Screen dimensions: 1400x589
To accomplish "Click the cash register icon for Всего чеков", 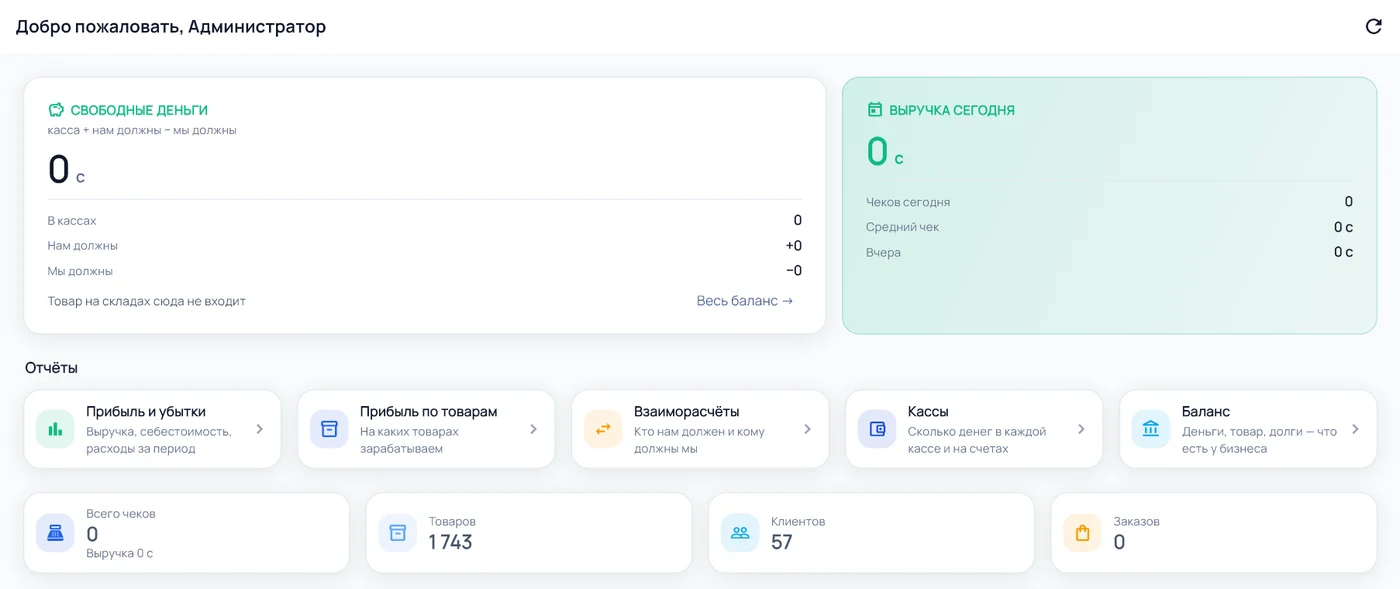I will coord(55,533).
